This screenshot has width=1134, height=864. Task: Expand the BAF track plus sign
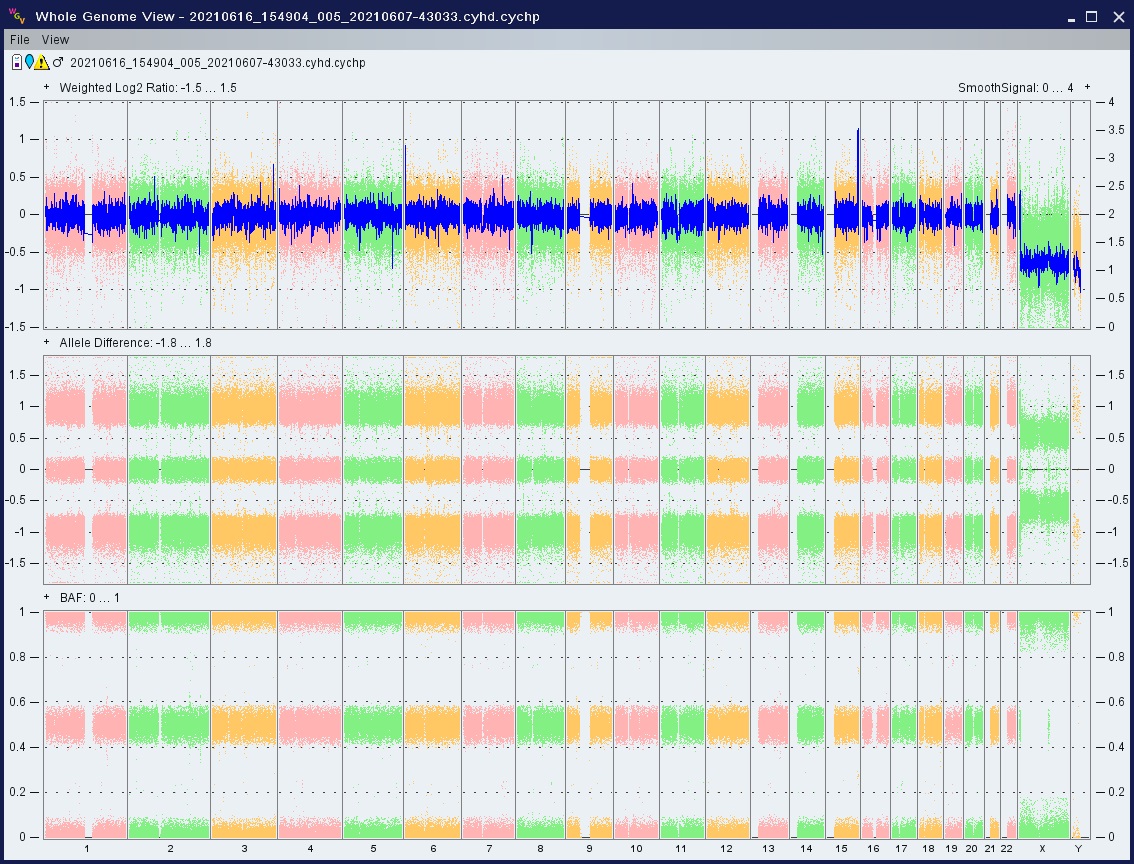point(47,598)
